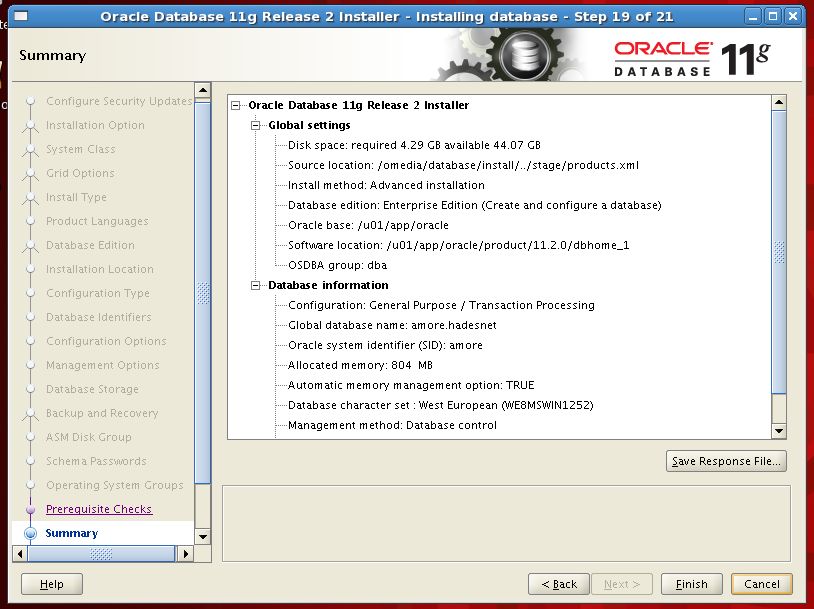Select the Summary step in sidebar
Screen dimensions: 814x609
(x=72, y=533)
